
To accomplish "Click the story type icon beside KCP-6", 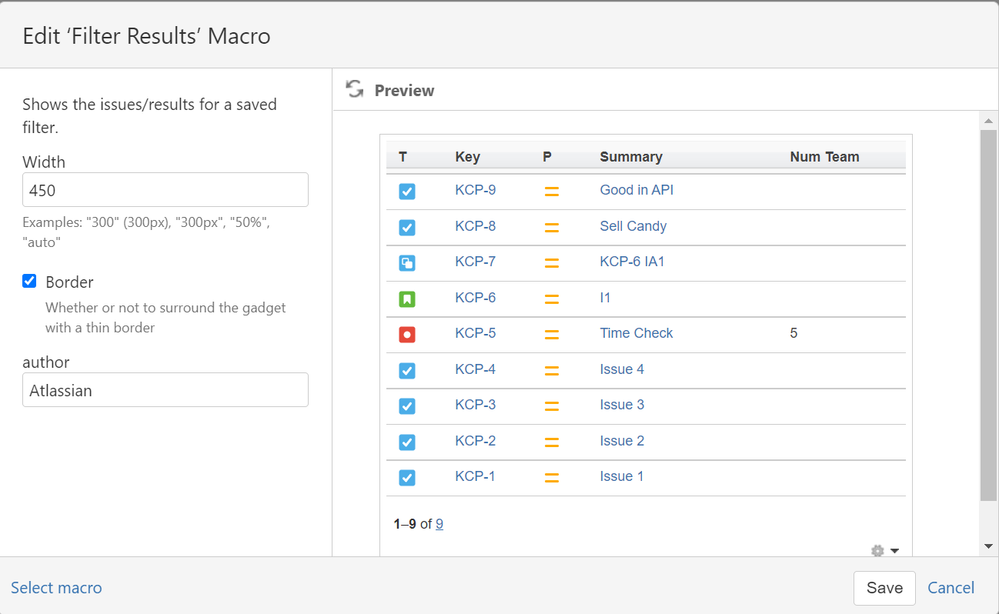I will tap(406, 298).
